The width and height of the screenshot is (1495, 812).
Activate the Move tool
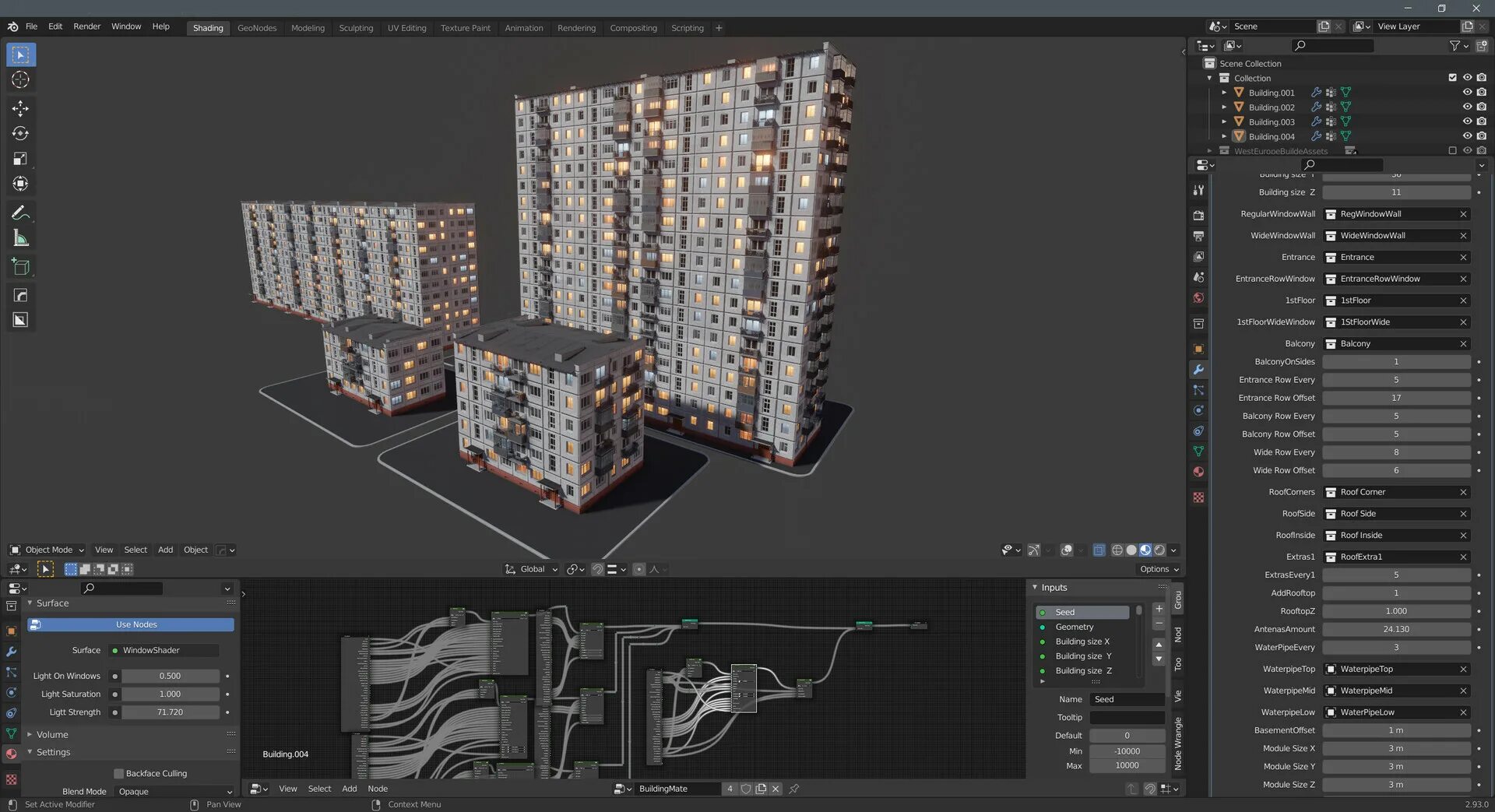(x=20, y=108)
